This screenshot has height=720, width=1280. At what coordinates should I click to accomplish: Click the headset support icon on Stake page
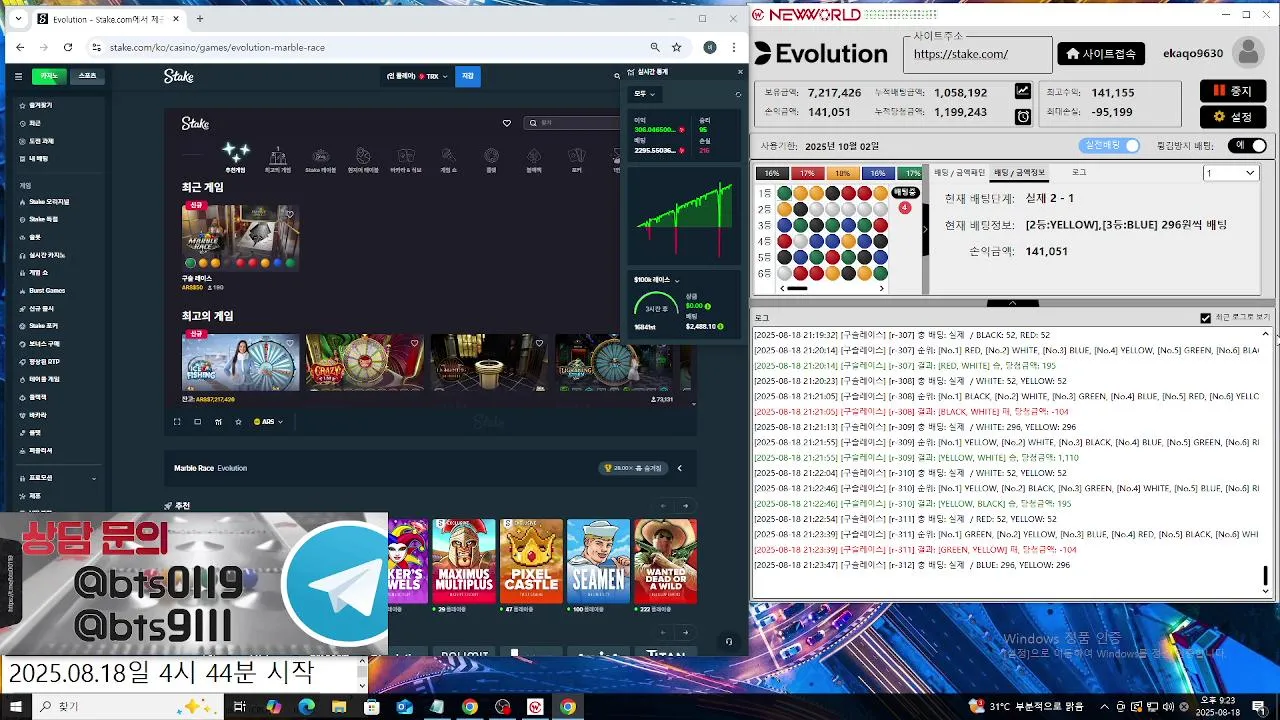click(x=729, y=641)
